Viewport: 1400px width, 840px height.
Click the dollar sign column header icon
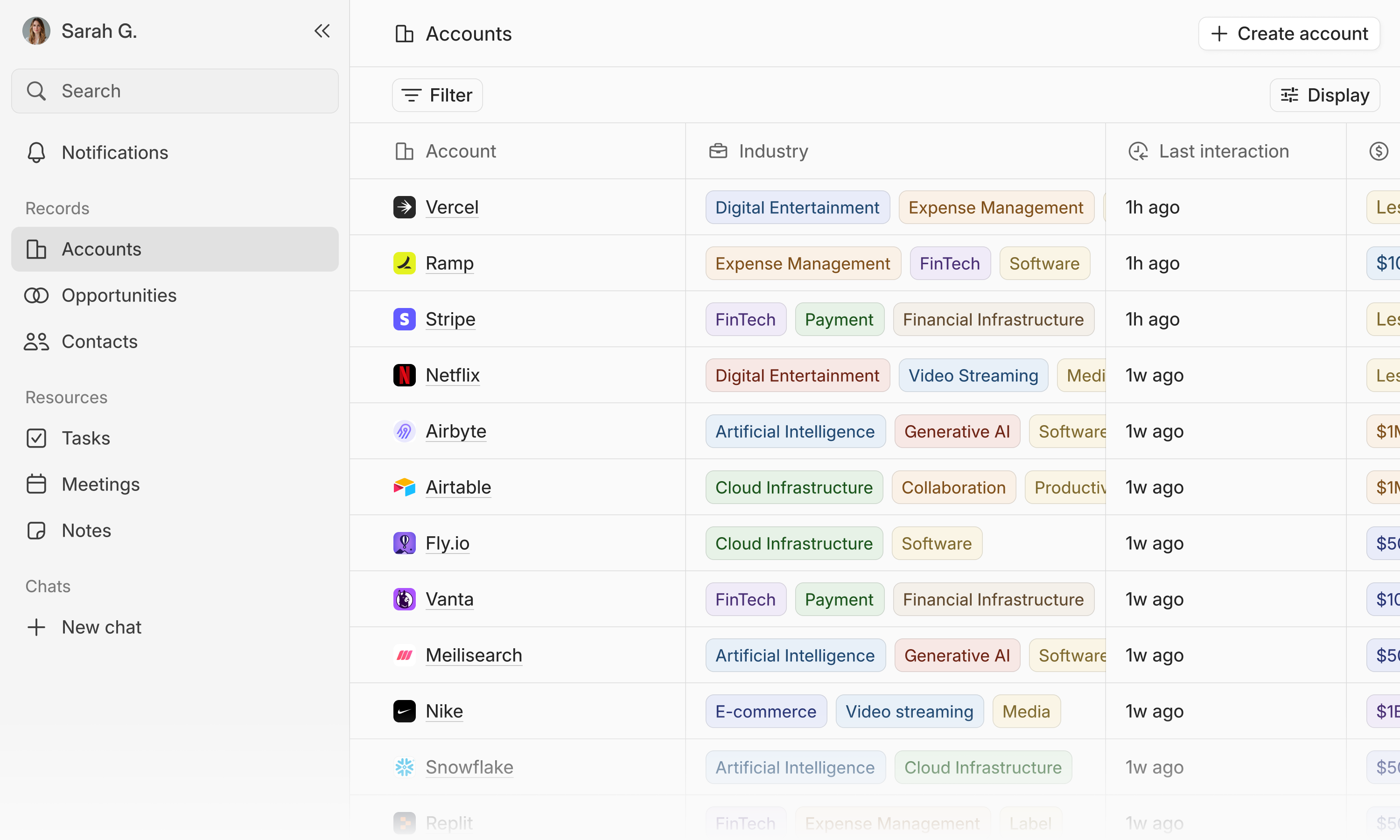pos(1379,151)
